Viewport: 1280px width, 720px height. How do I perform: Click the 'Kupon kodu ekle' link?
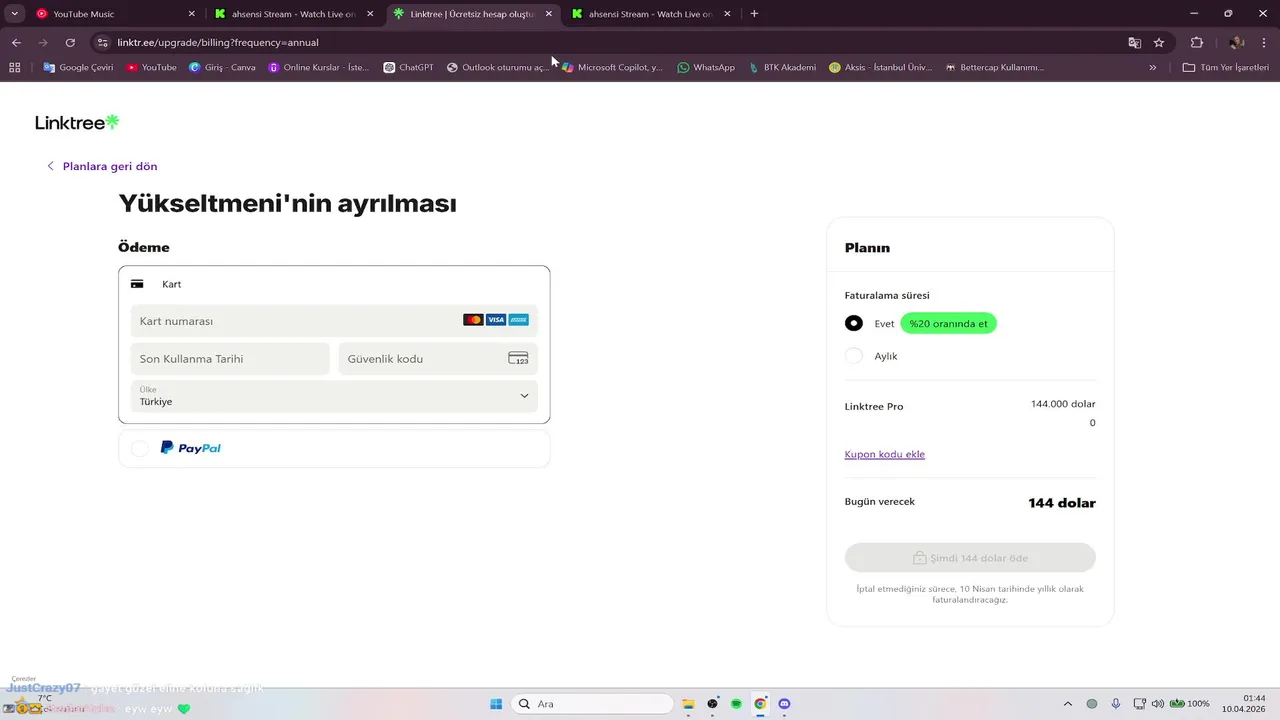pyautogui.click(x=885, y=454)
